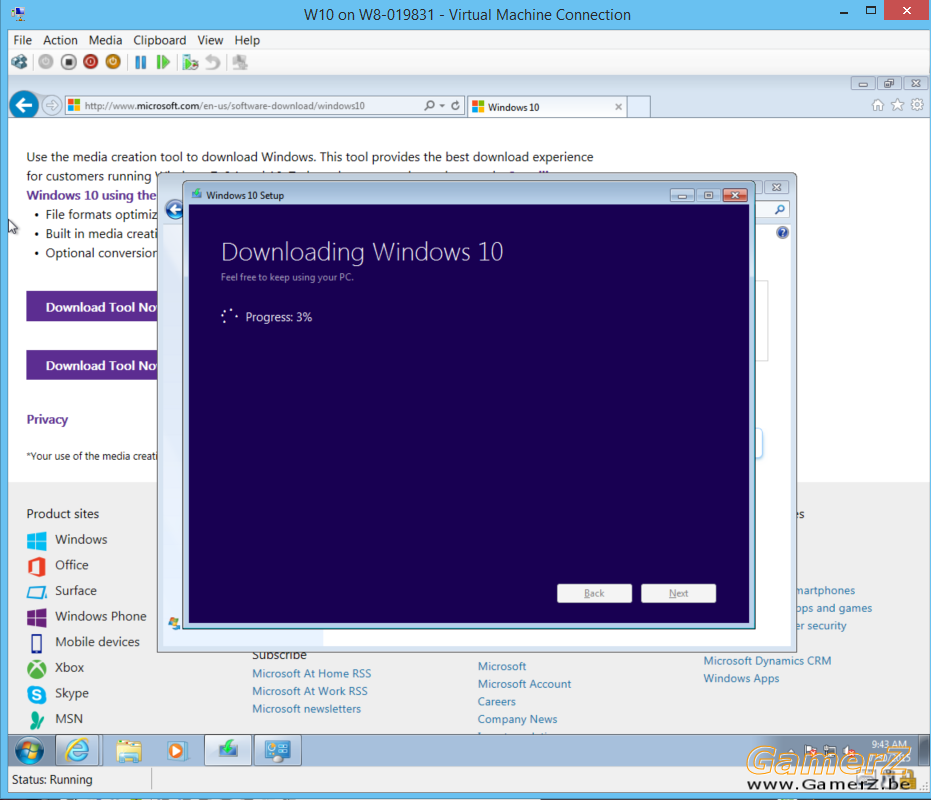The width and height of the screenshot is (931, 800).
Task: Click the Internet Explorer forward arrow
Action: (x=52, y=106)
